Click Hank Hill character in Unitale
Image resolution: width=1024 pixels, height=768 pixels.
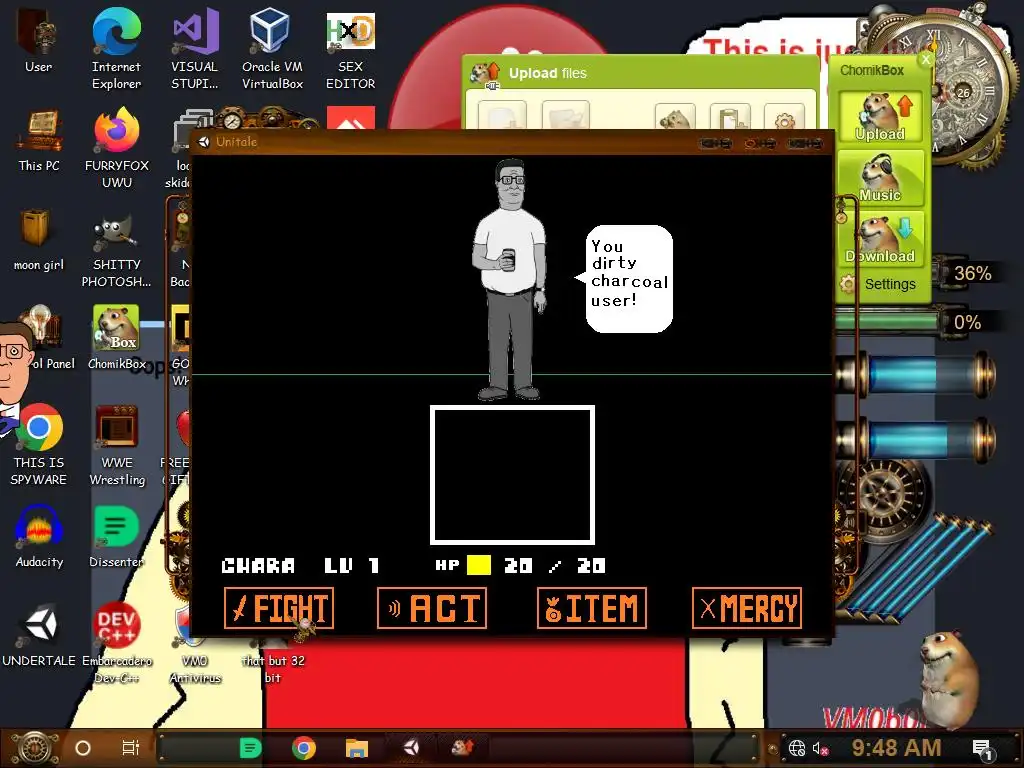click(x=510, y=280)
